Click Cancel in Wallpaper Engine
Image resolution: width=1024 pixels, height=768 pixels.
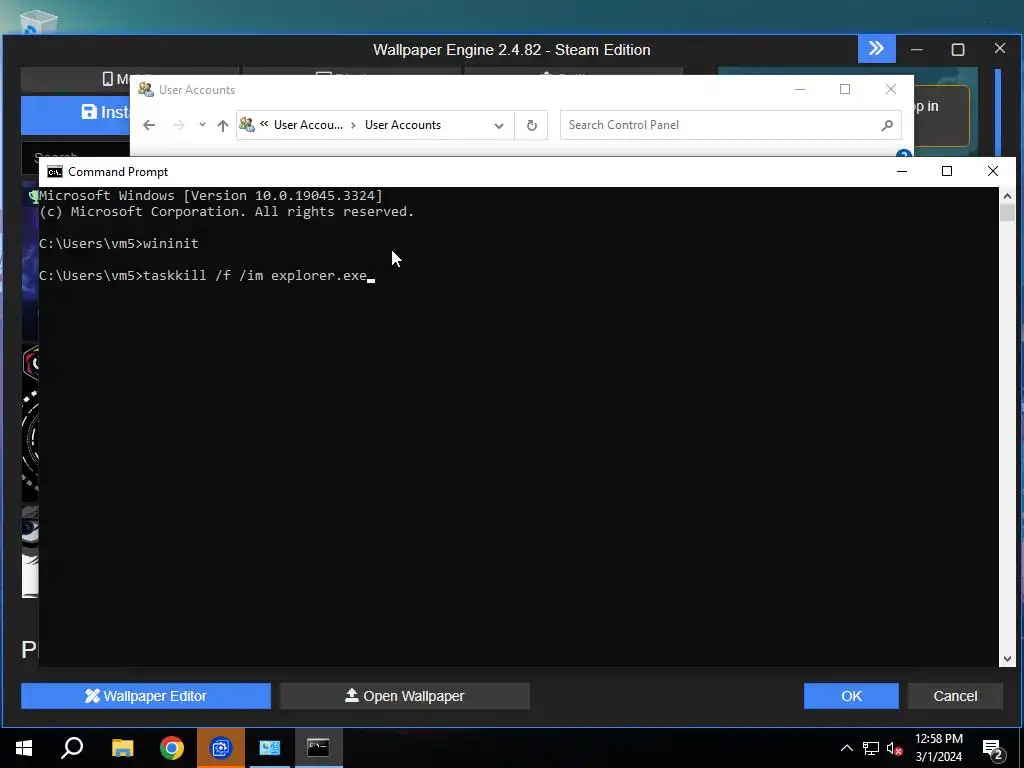(955, 696)
